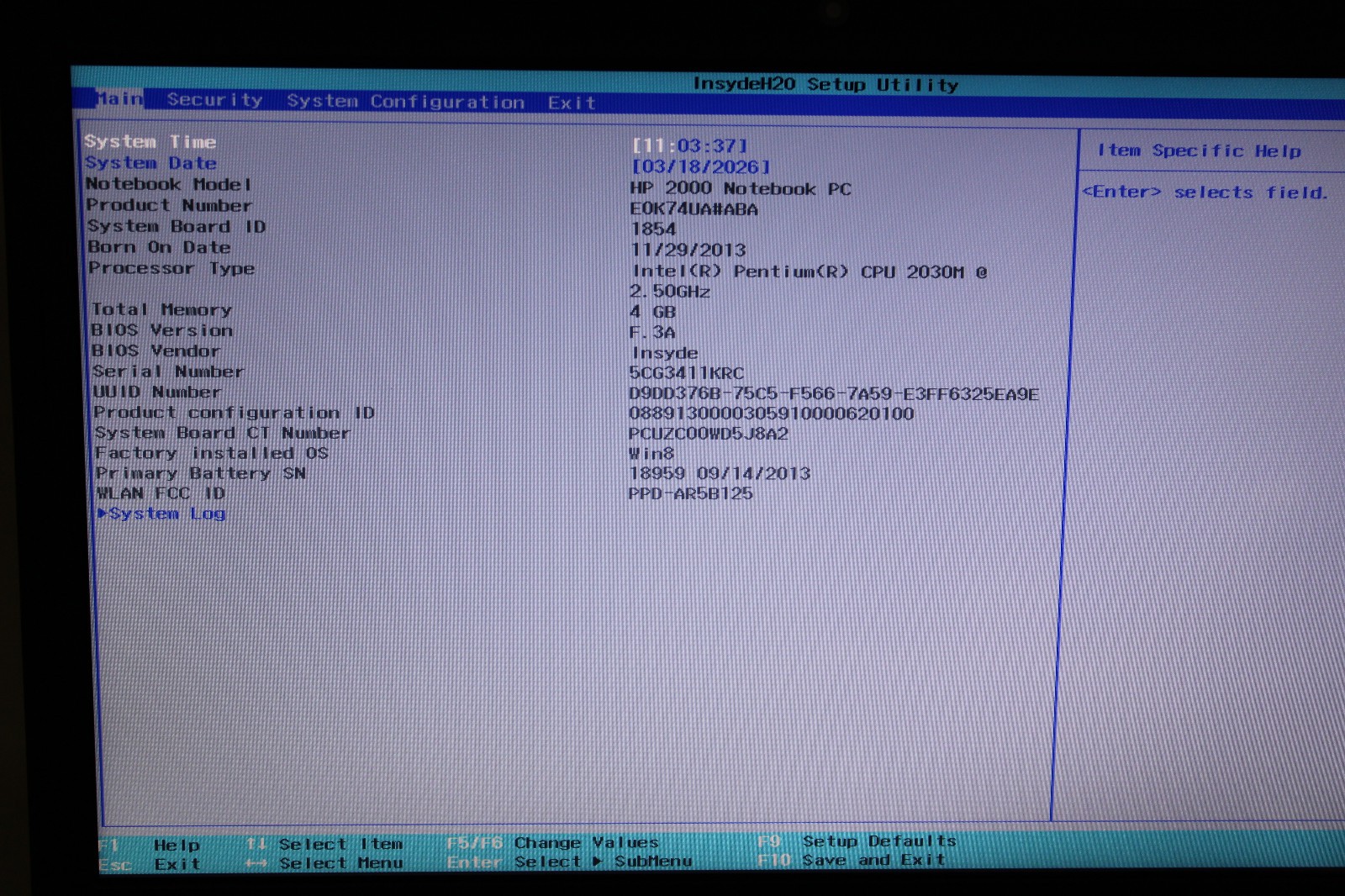Click BIOS Version label
Screen dimensions: 1345x896
[162, 330]
